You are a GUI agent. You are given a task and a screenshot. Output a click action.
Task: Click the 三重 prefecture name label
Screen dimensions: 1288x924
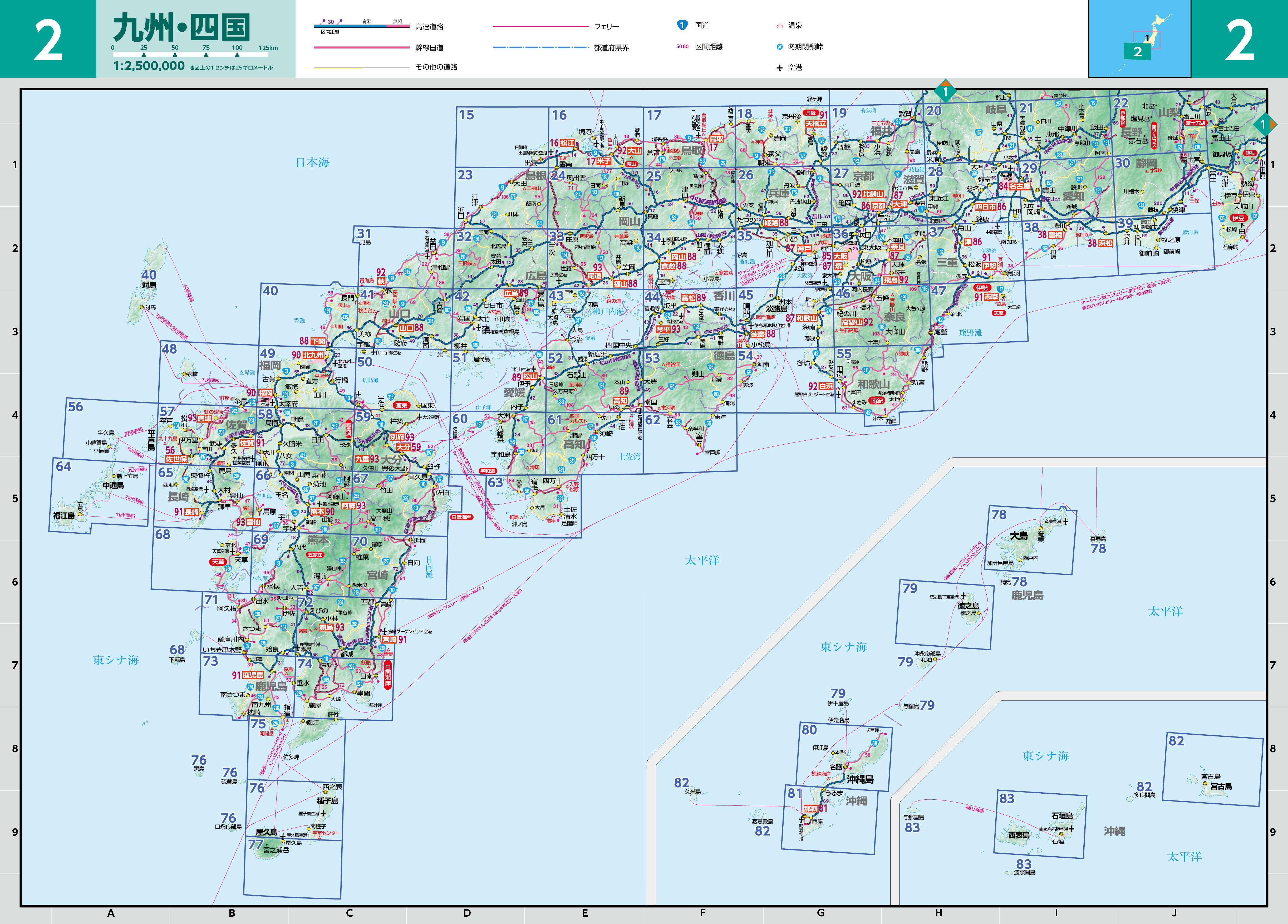[947, 262]
